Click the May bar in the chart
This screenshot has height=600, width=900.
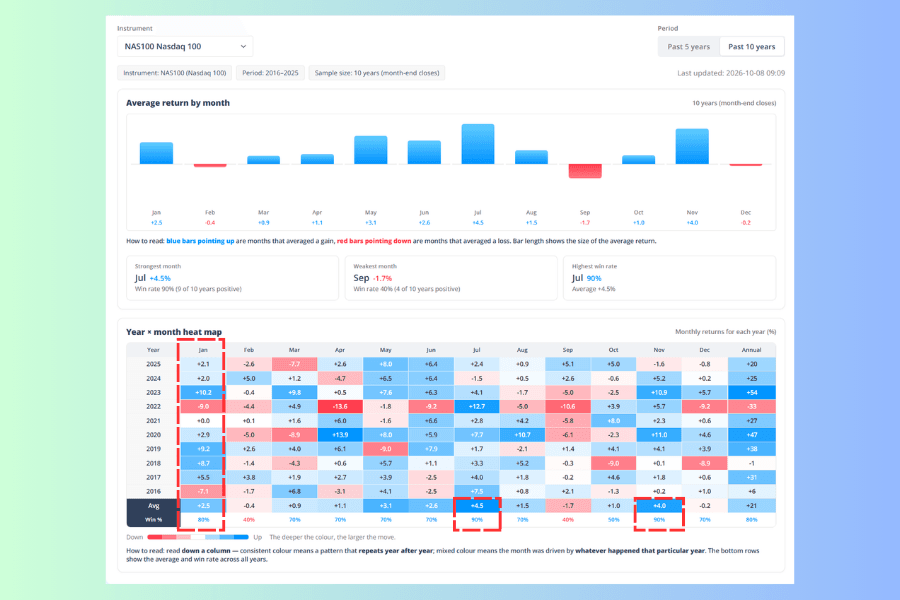371,150
